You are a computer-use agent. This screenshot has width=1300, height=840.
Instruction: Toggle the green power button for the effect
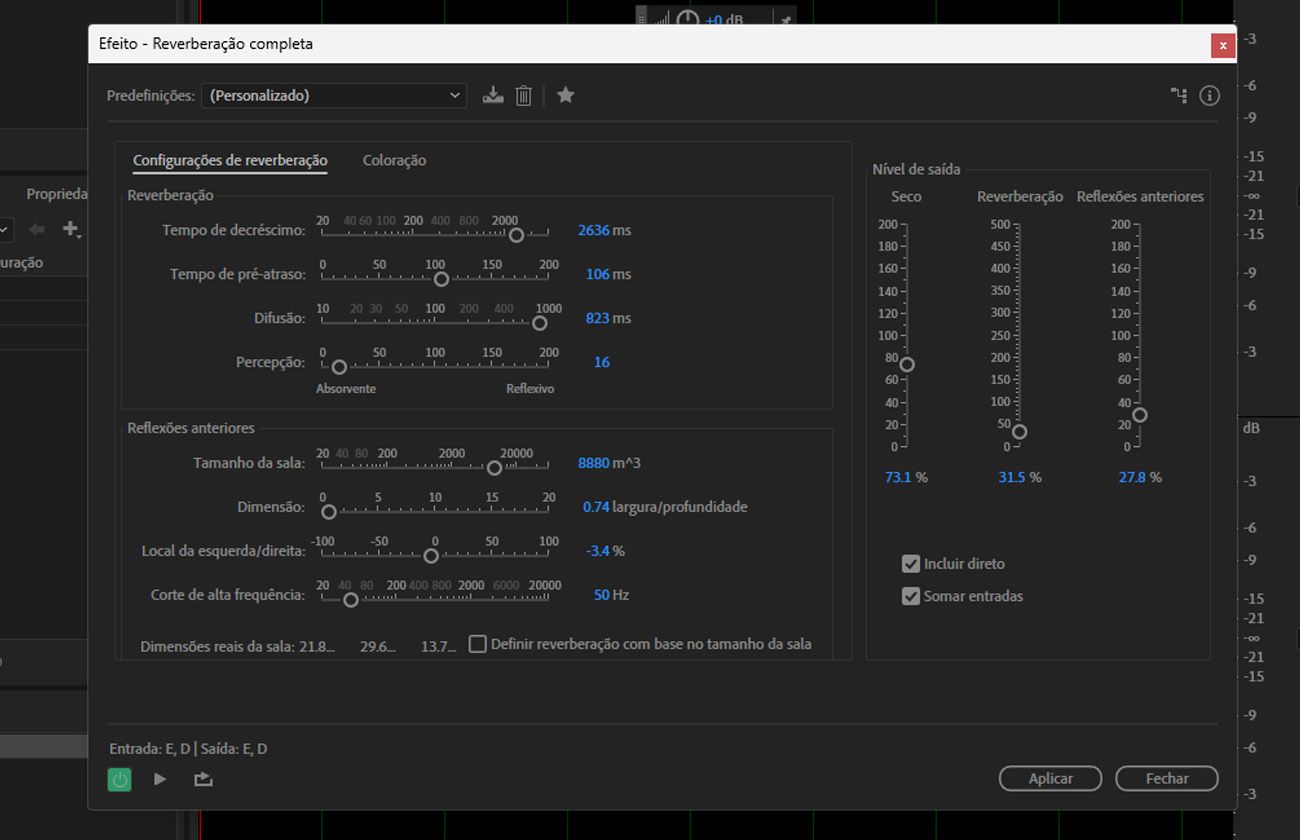(119, 778)
